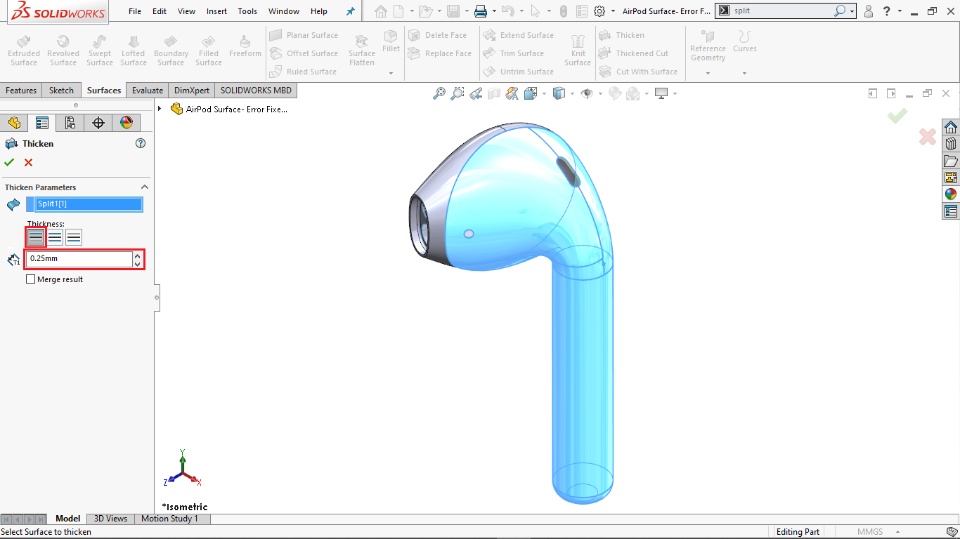Open the SOLIDWORKS Resources home icon
Viewport: 960px width, 539px height.
click(950, 127)
